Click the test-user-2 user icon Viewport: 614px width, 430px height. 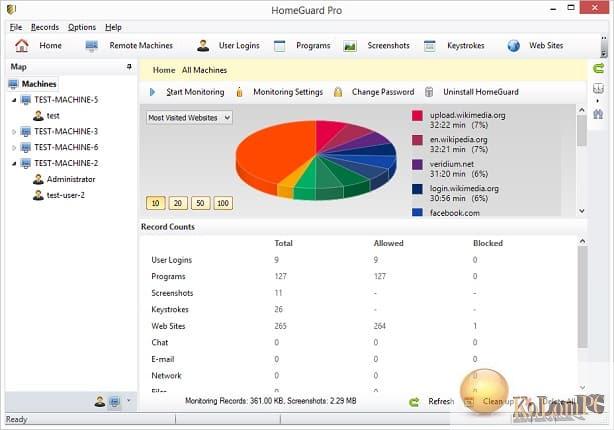click(x=38, y=195)
